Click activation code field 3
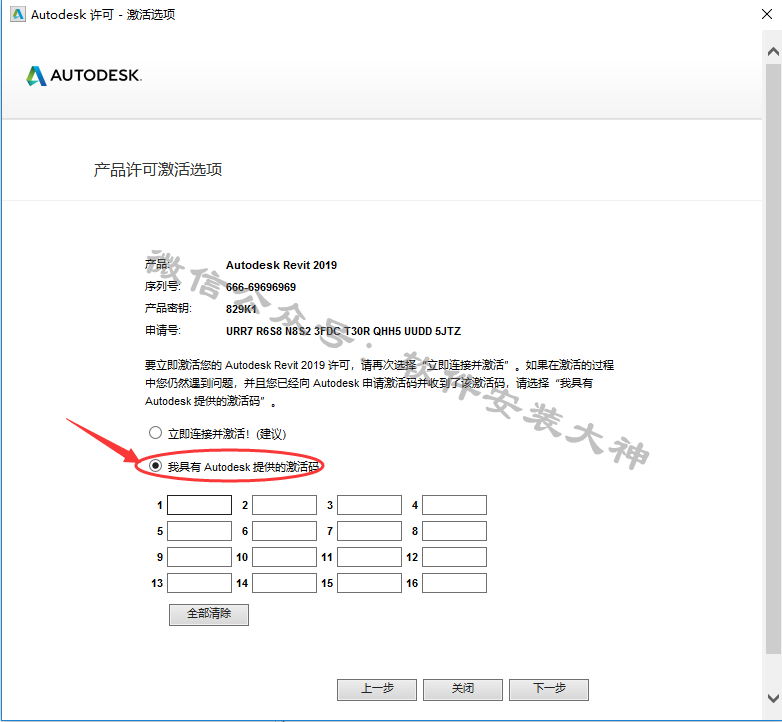 coord(370,505)
